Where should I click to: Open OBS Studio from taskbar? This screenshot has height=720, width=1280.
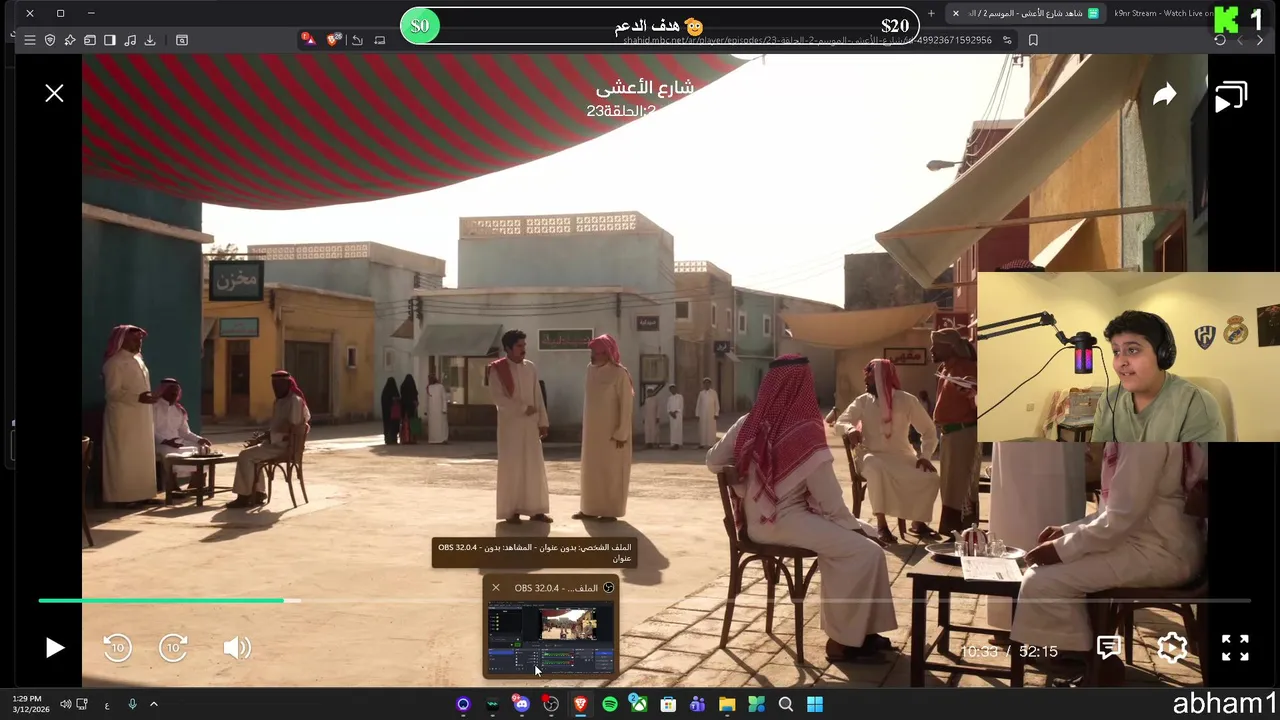(x=551, y=704)
